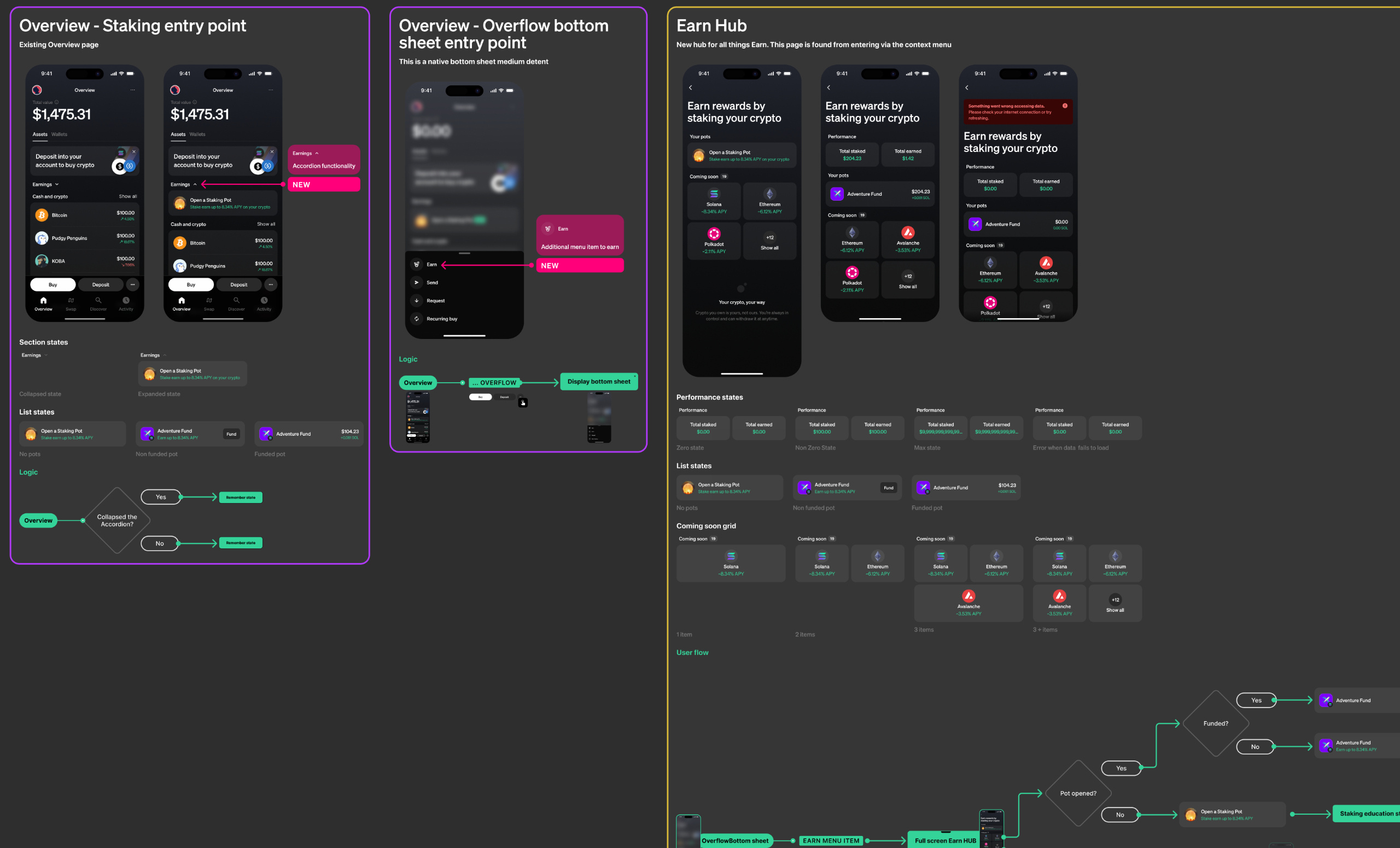Click the Polkadot icon in the first Earn Hub phone
This screenshot has height=848, width=1400.
tap(714, 234)
